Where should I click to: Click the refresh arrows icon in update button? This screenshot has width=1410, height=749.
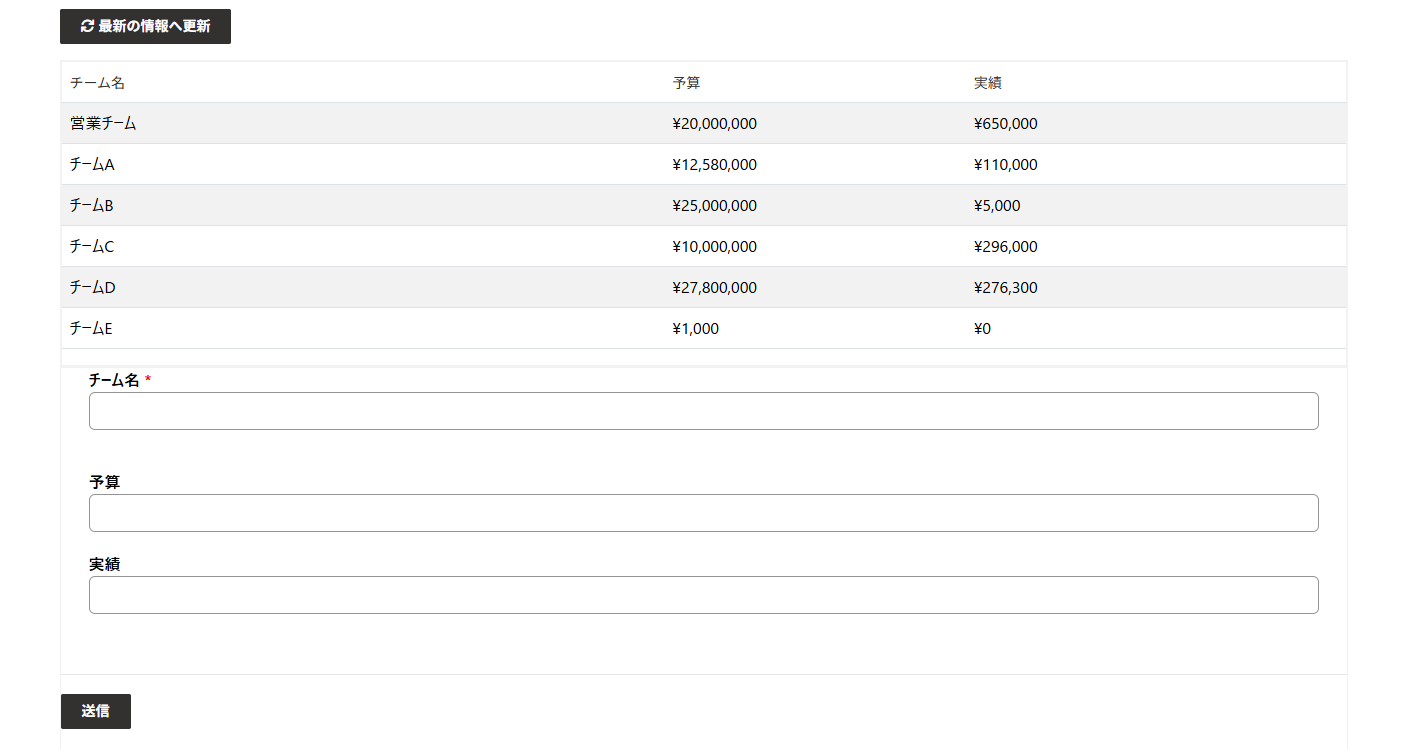[x=87, y=26]
